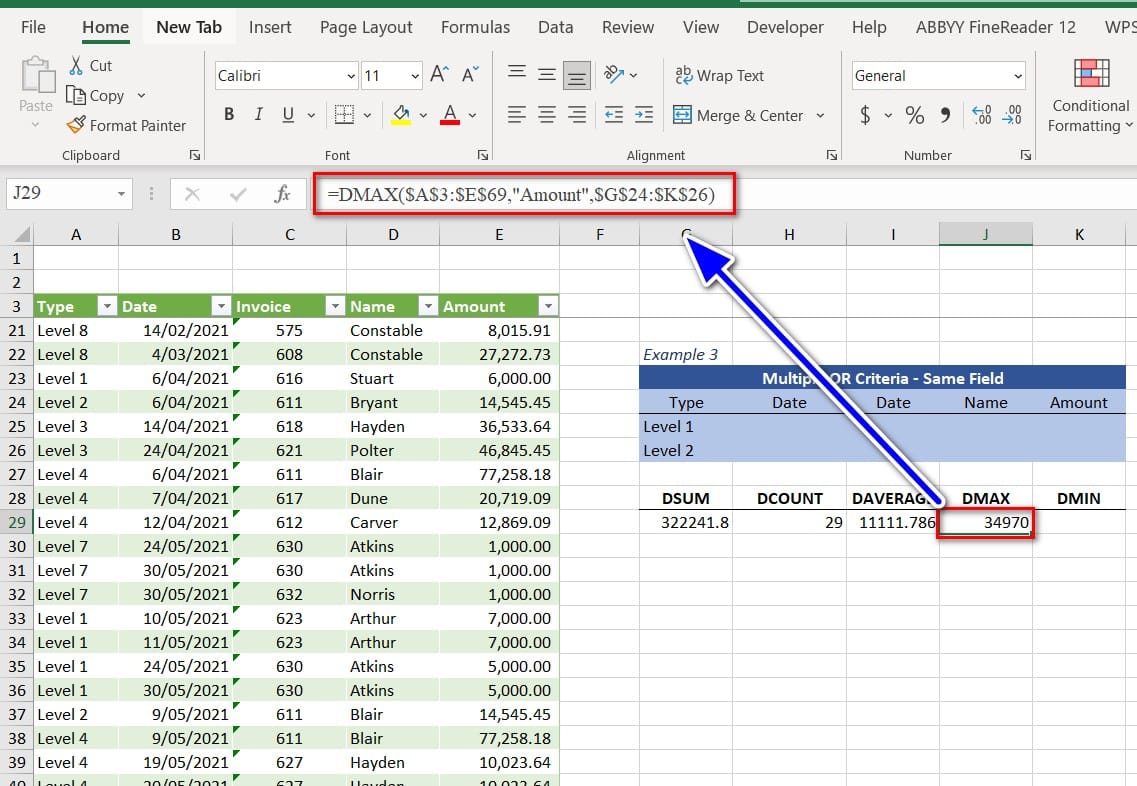1137x786 pixels.
Task: Click the Copy button
Action: pyautogui.click(x=95, y=96)
